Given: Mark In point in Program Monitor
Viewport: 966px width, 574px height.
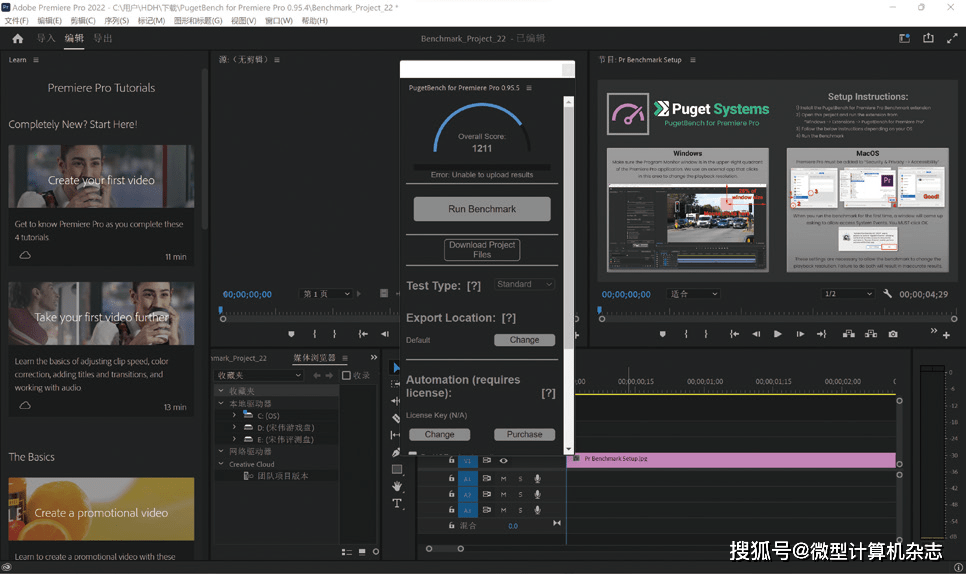Looking at the screenshot, I should pos(686,334).
